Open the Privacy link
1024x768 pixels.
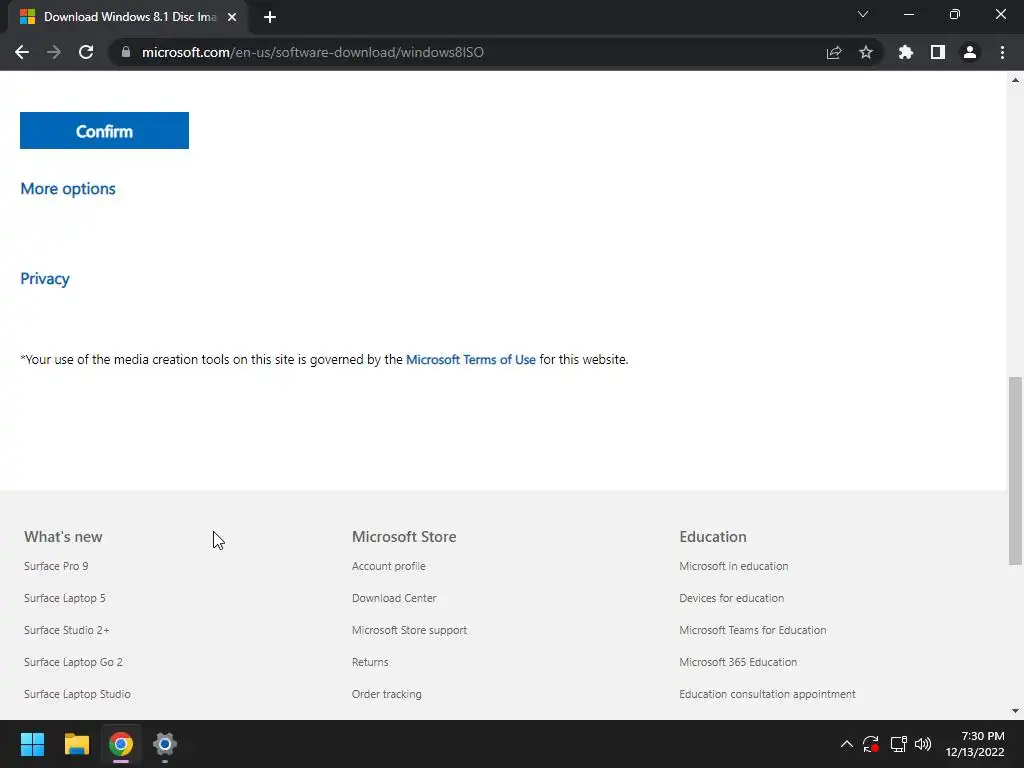point(45,279)
